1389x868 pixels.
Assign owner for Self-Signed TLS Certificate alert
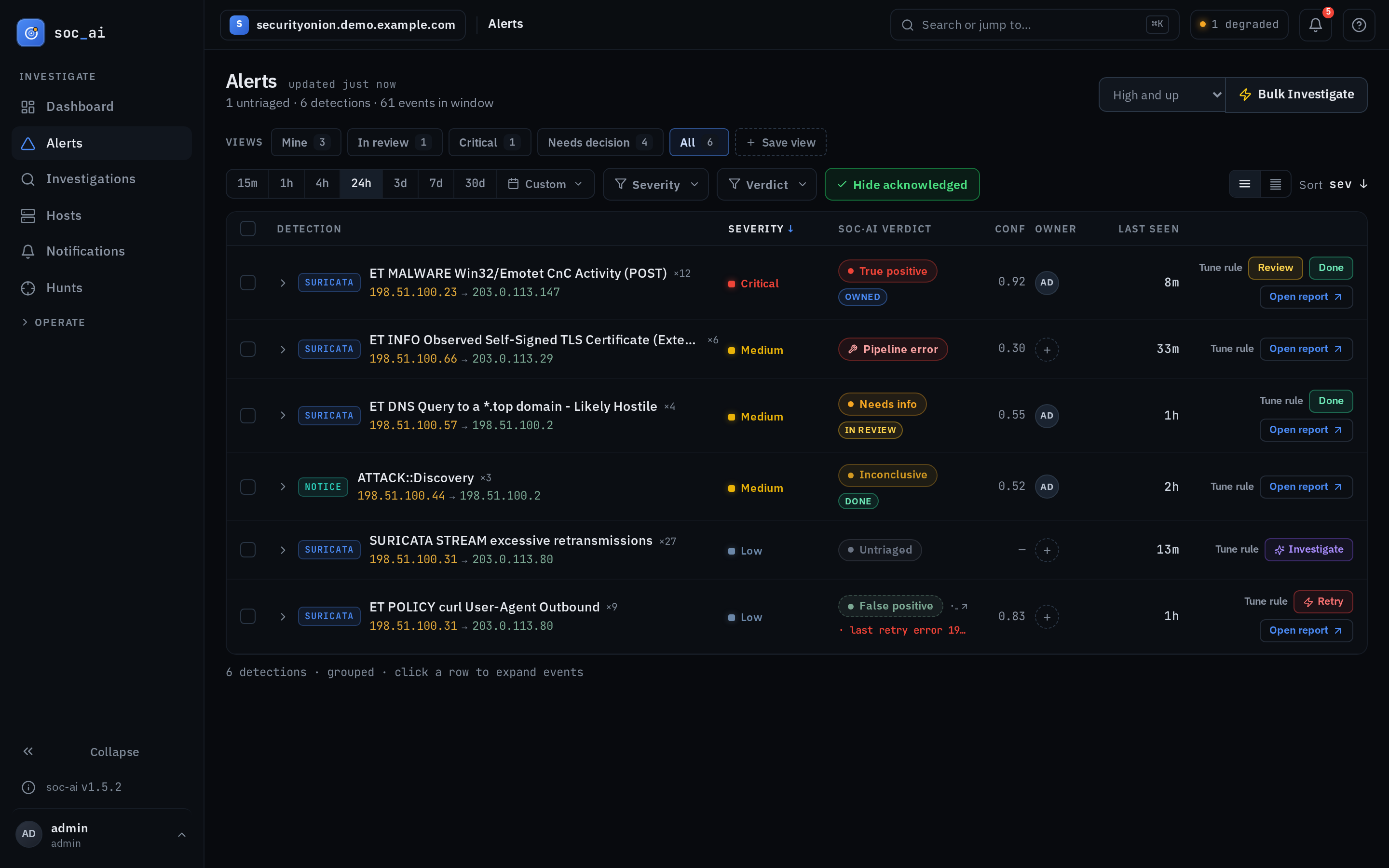pos(1047,350)
